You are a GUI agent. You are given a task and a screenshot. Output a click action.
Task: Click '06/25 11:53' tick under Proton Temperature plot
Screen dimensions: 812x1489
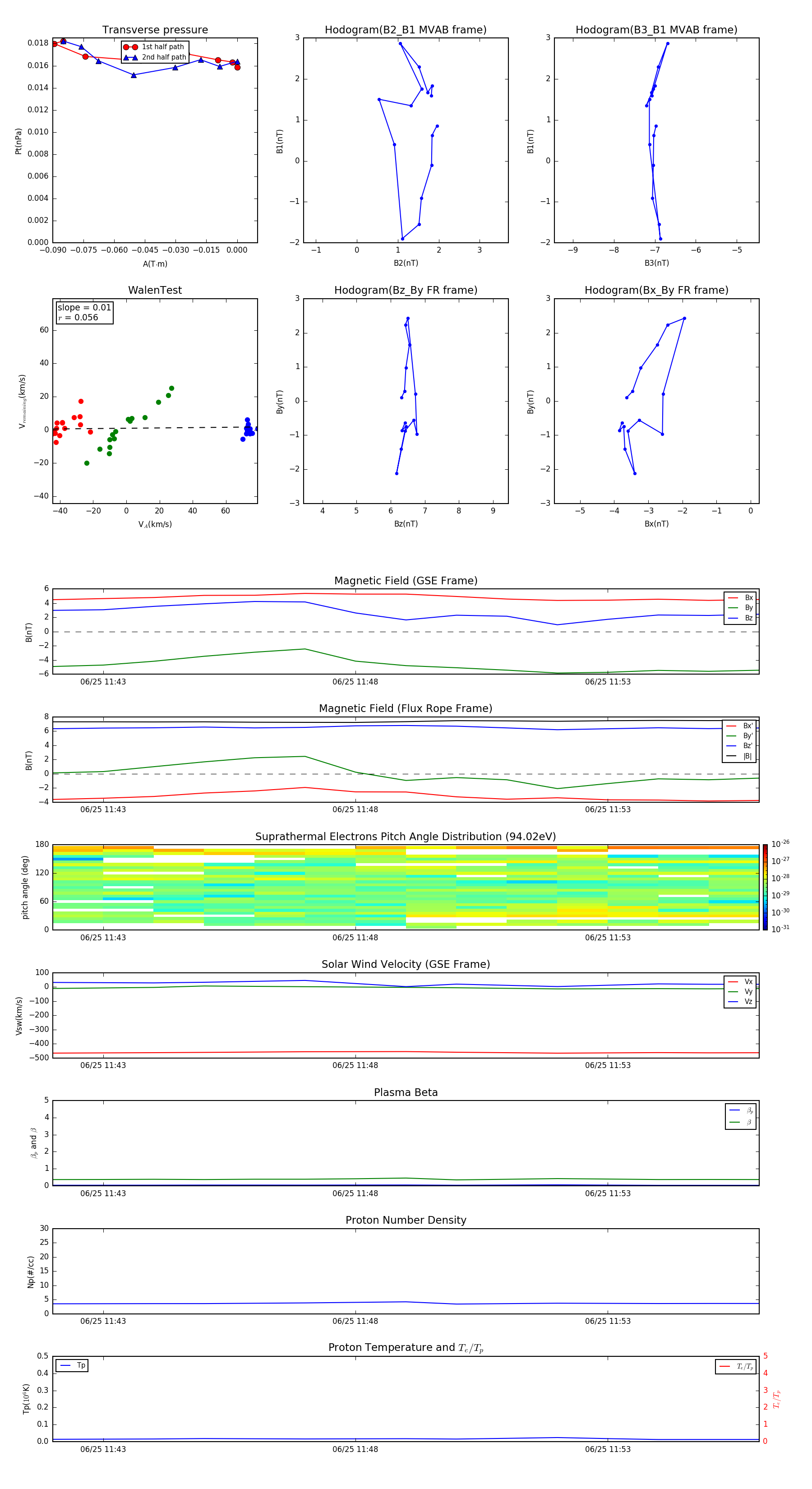click(607, 1449)
